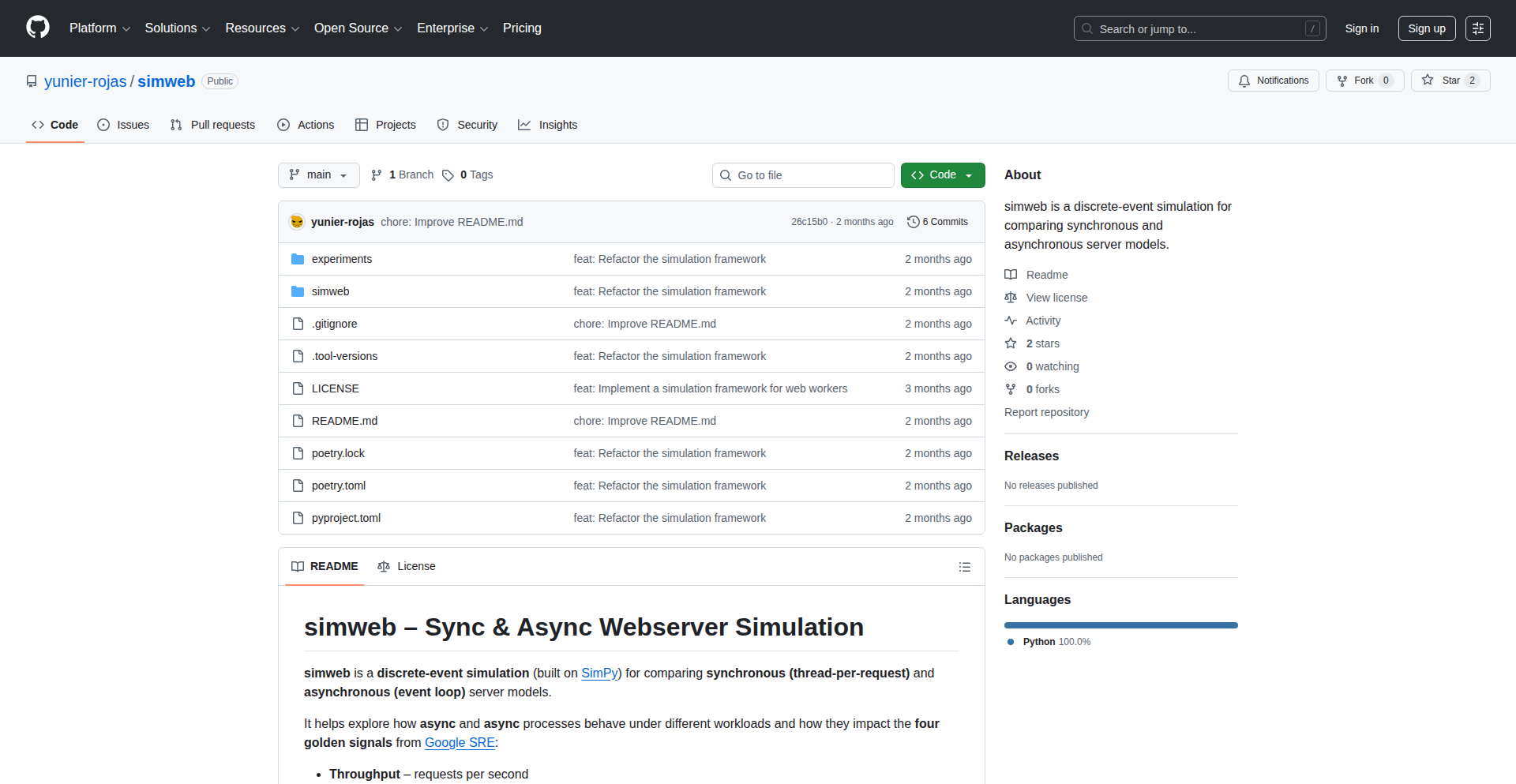Toggle the README outline list icon
The width and height of the screenshot is (1516, 784).
pyautogui.click(x=965, y=567)
